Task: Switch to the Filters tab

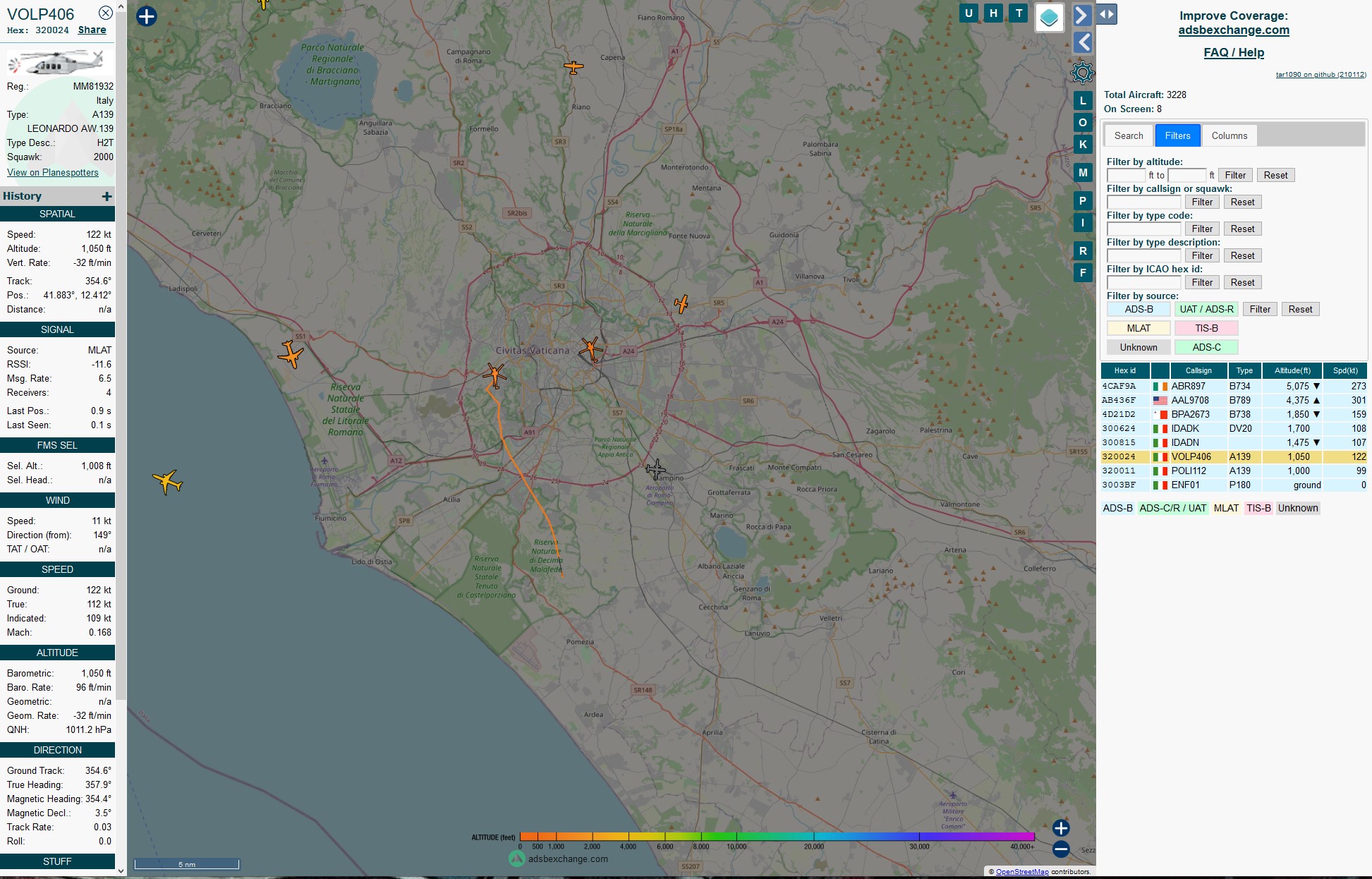Action: click(1177, 135)
